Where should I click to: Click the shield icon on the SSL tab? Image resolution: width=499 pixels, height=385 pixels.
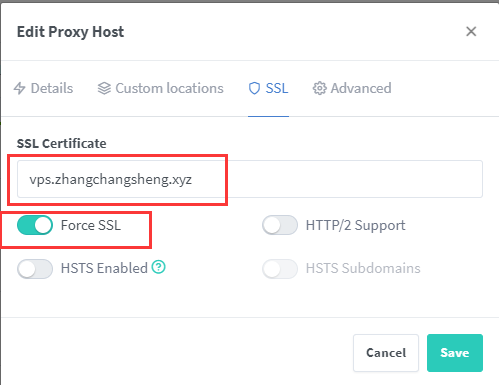click(x=254, y=88)
